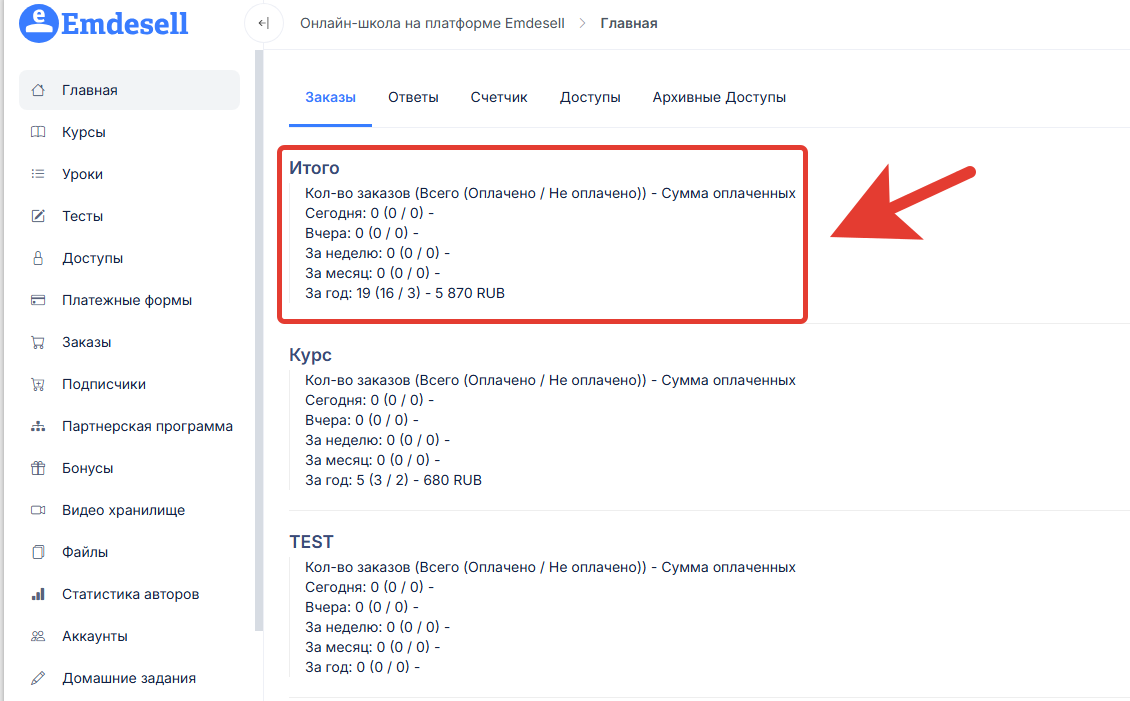Click the house icon next to Главная
Image resolution: width=1130 pixels, height=701 pixels.
pos(39,90)
